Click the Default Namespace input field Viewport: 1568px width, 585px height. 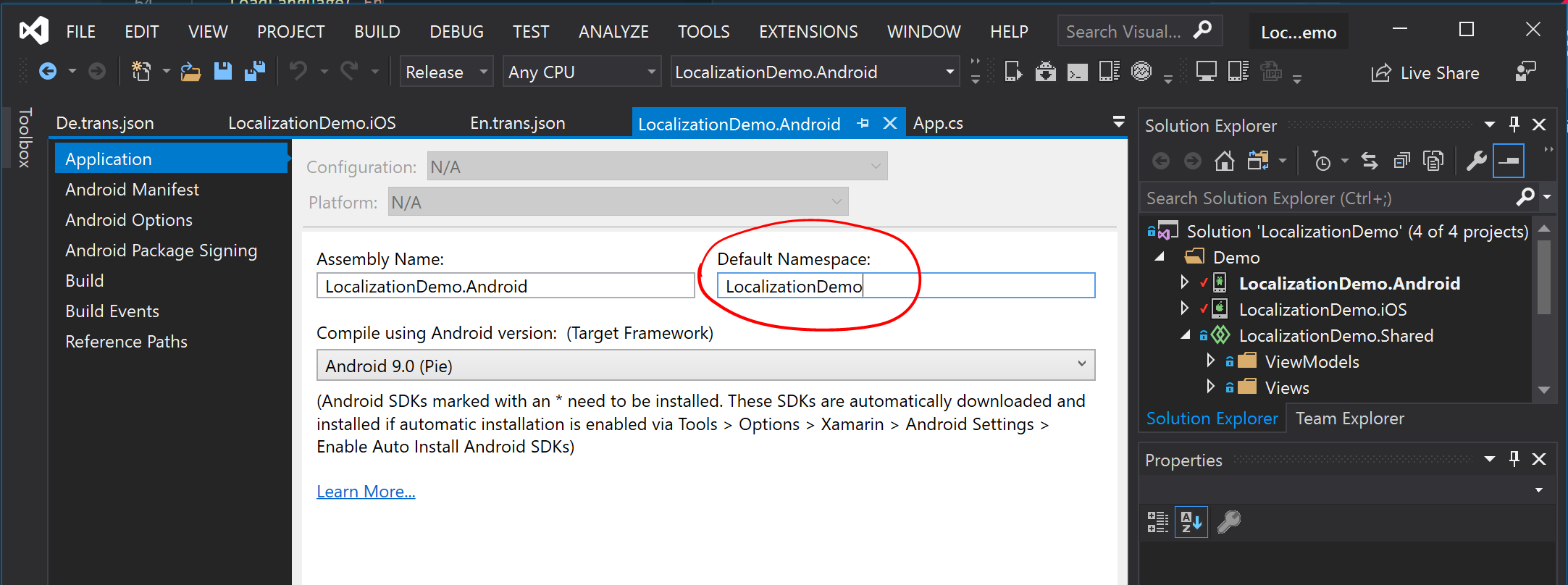point(906,285)
